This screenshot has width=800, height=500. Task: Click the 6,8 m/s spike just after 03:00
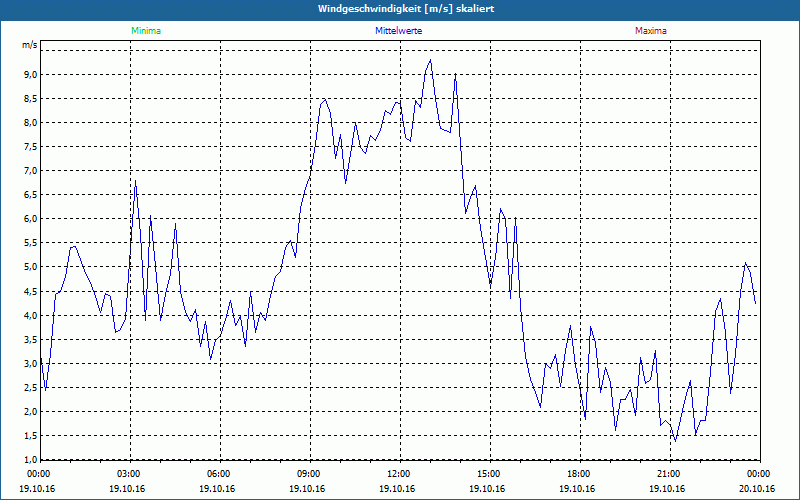point(135,181)
